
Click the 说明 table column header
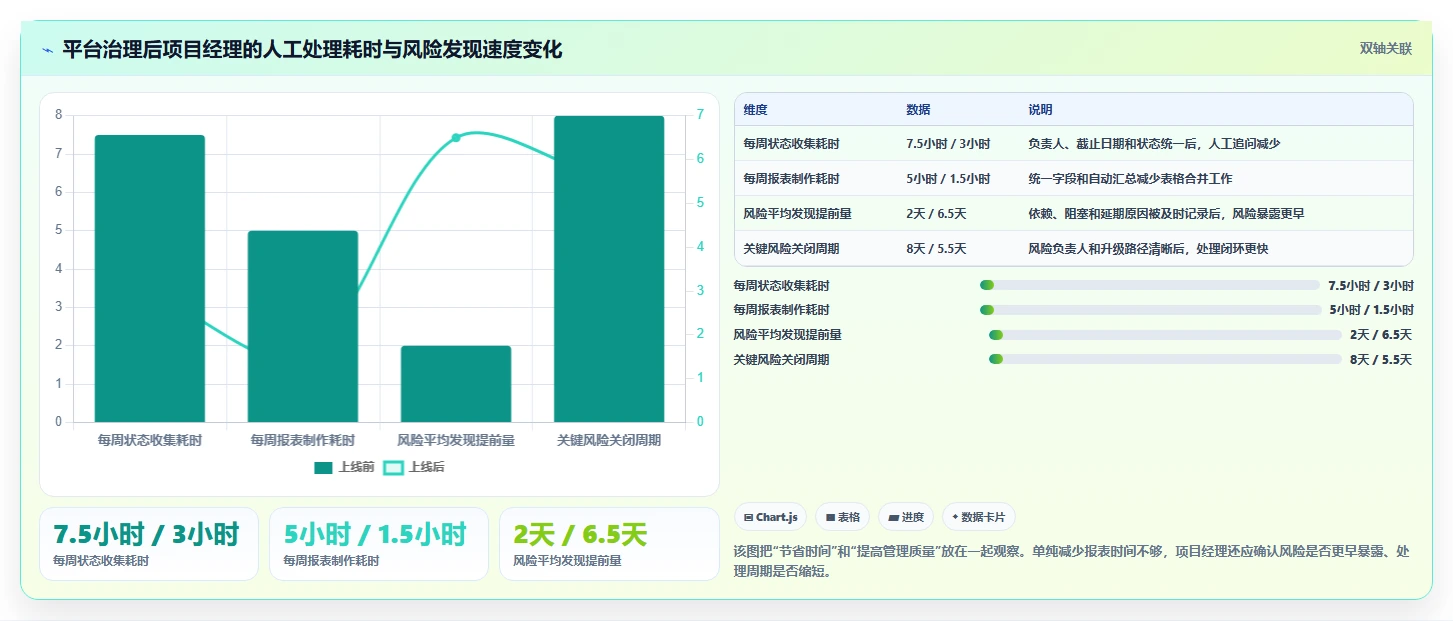point(1040,110)
